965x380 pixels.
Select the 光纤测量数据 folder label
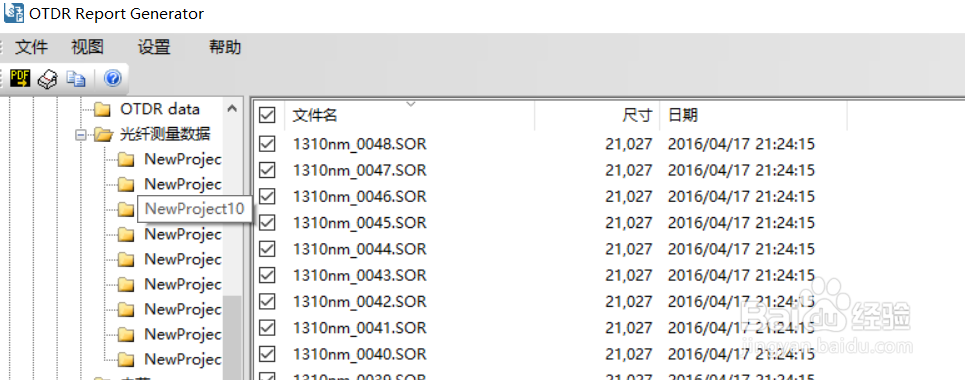click(x=164, y=134)
